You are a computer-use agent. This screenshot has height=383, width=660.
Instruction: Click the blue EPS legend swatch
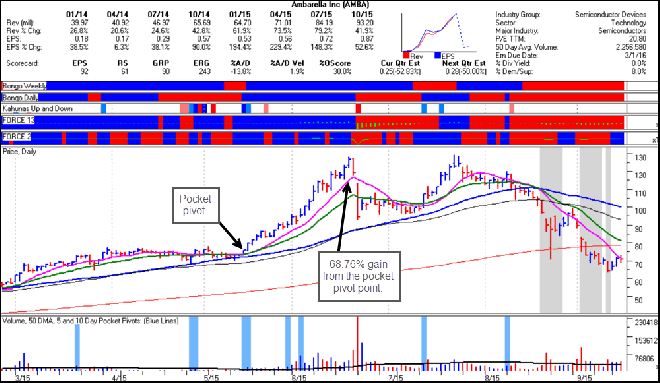tap(437, 55)
